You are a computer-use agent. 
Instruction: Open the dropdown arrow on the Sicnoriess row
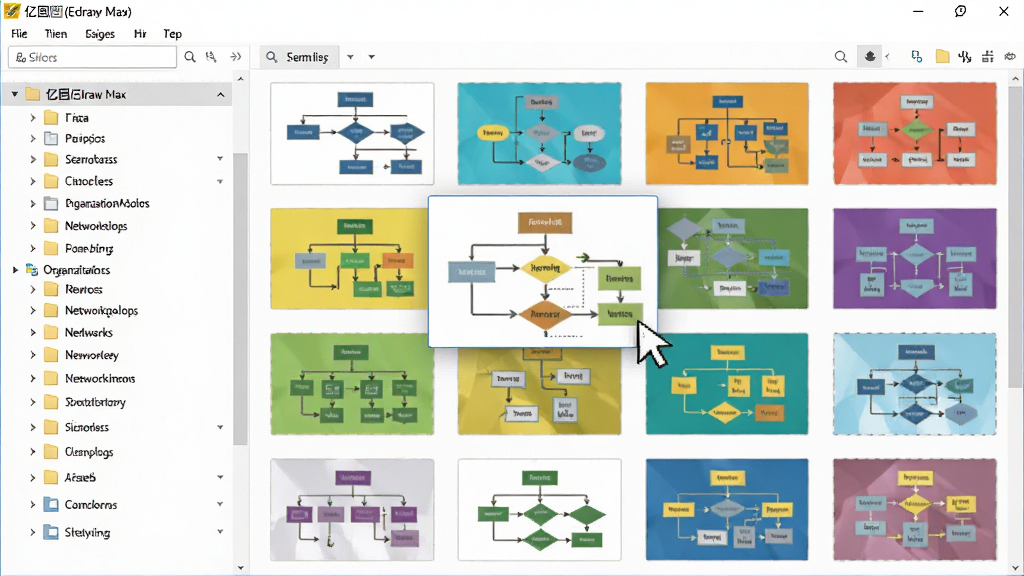(x=220, y=427)
